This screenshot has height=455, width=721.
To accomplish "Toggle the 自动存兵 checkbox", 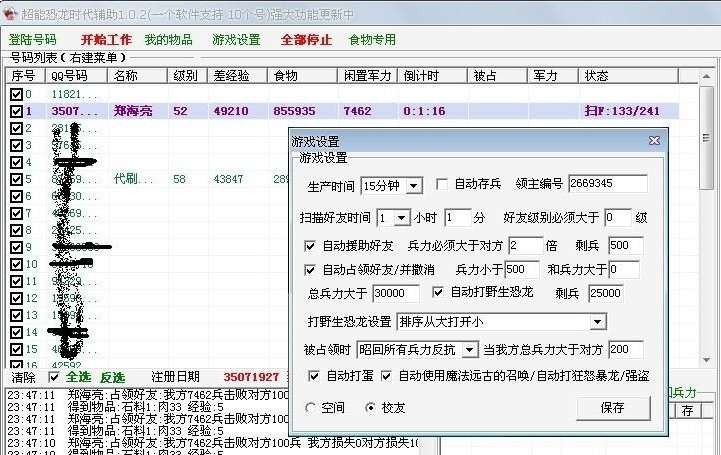I will (442, 185).
